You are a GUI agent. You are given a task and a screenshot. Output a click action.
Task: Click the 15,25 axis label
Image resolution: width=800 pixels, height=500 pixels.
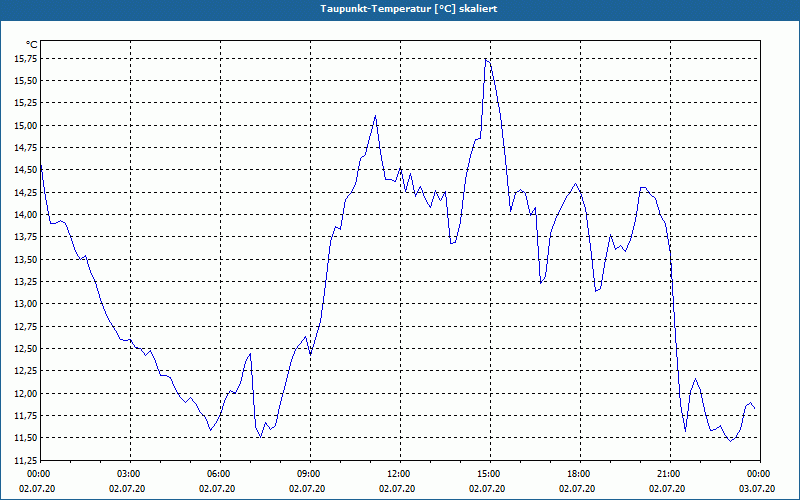pyautogui.click(x=27, y=103)
